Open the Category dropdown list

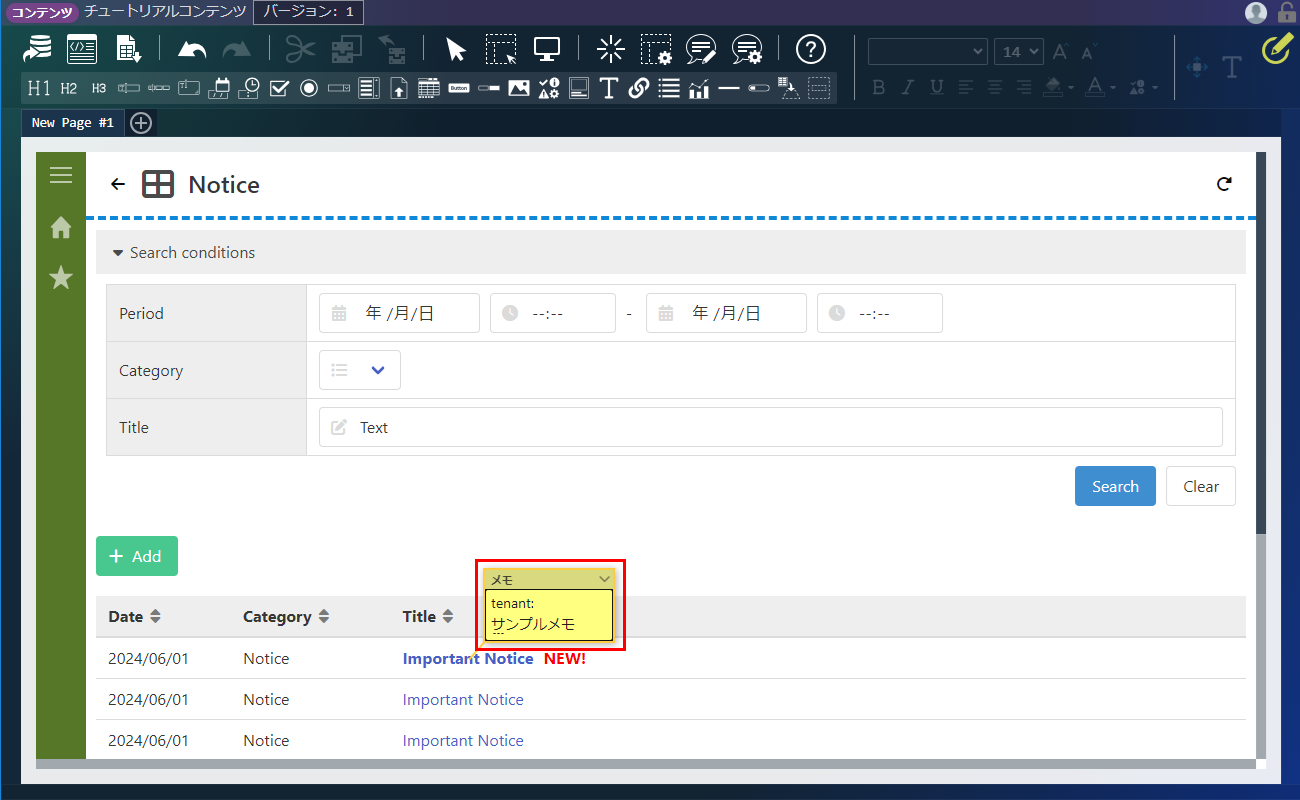tap(360, 370)
